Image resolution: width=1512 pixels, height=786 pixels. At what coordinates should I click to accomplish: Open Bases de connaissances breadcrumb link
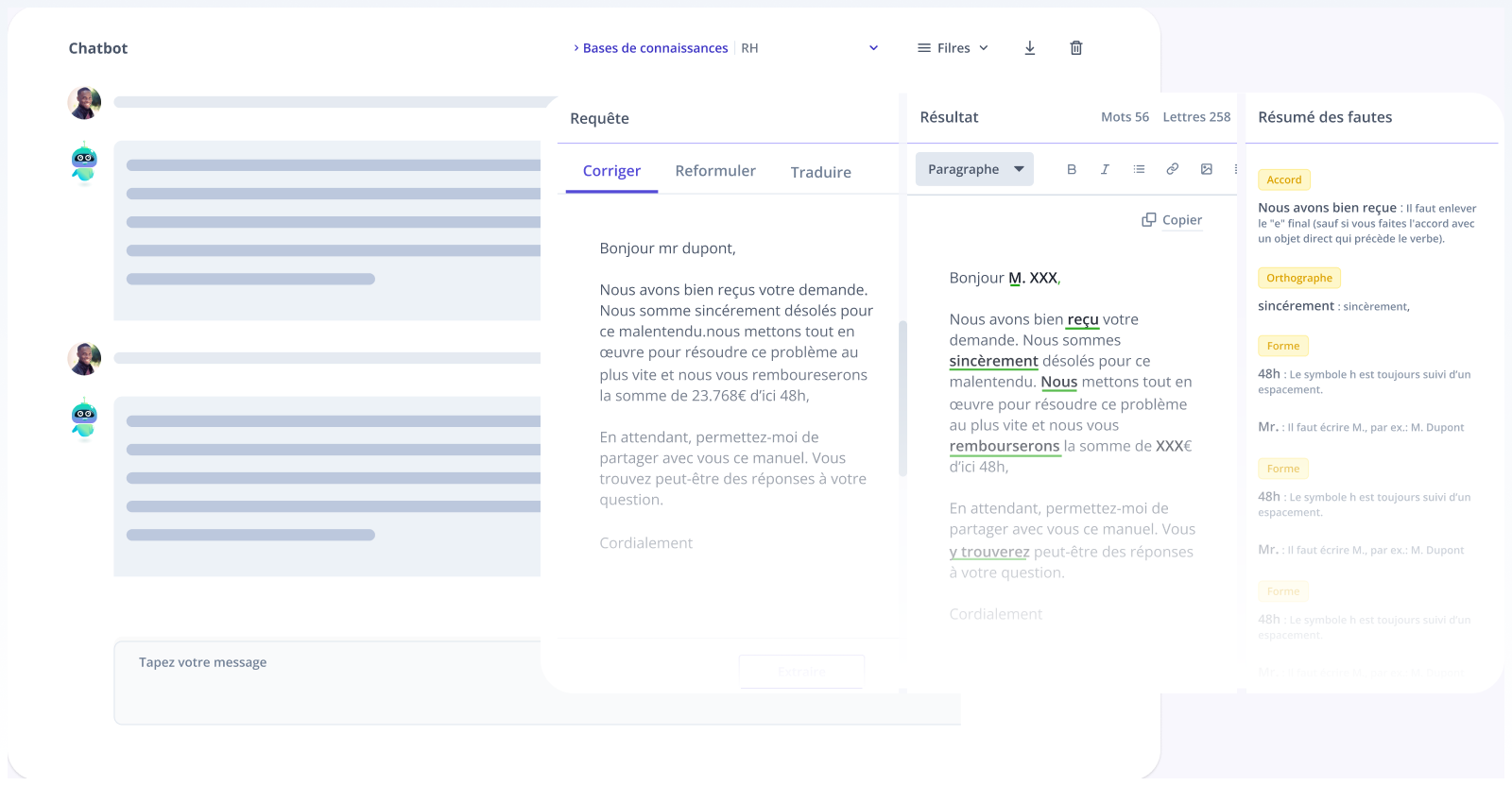point(654,48)
